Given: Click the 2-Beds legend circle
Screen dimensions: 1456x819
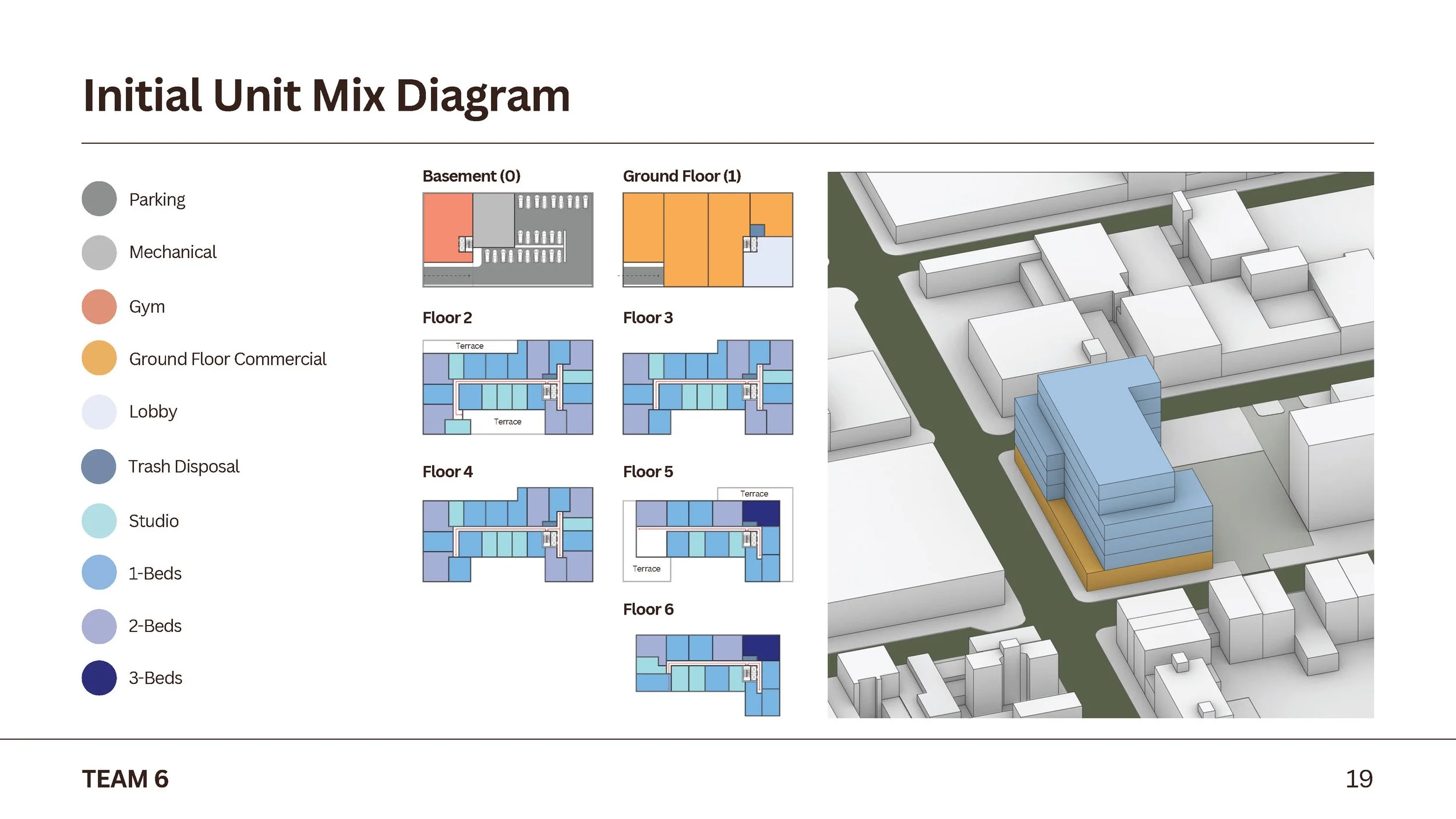Looking at the screenshot, I should [x=99, y=625].
